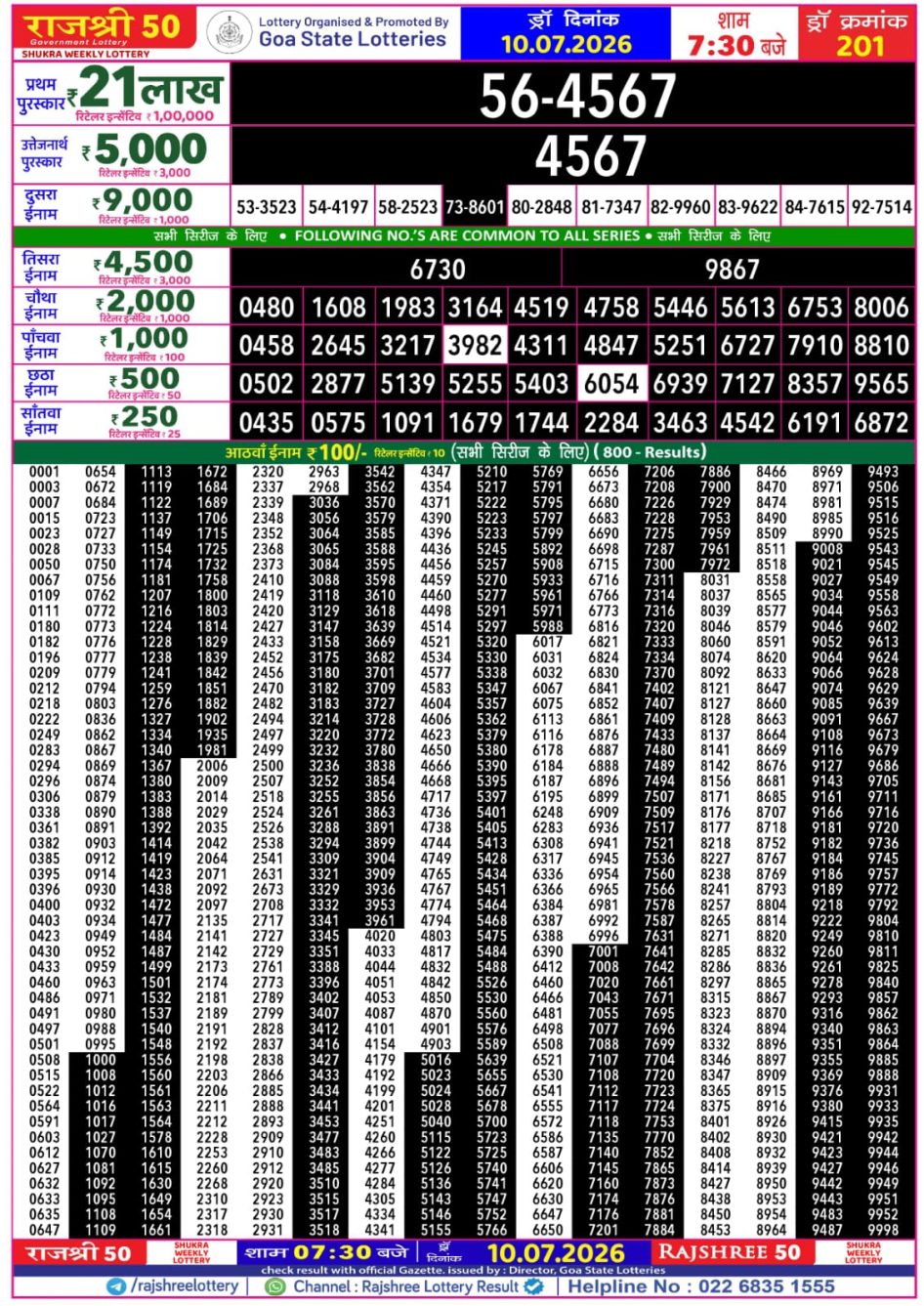
Task: Click the 9,000 second prize amount
Action: [x=147, y=200]
